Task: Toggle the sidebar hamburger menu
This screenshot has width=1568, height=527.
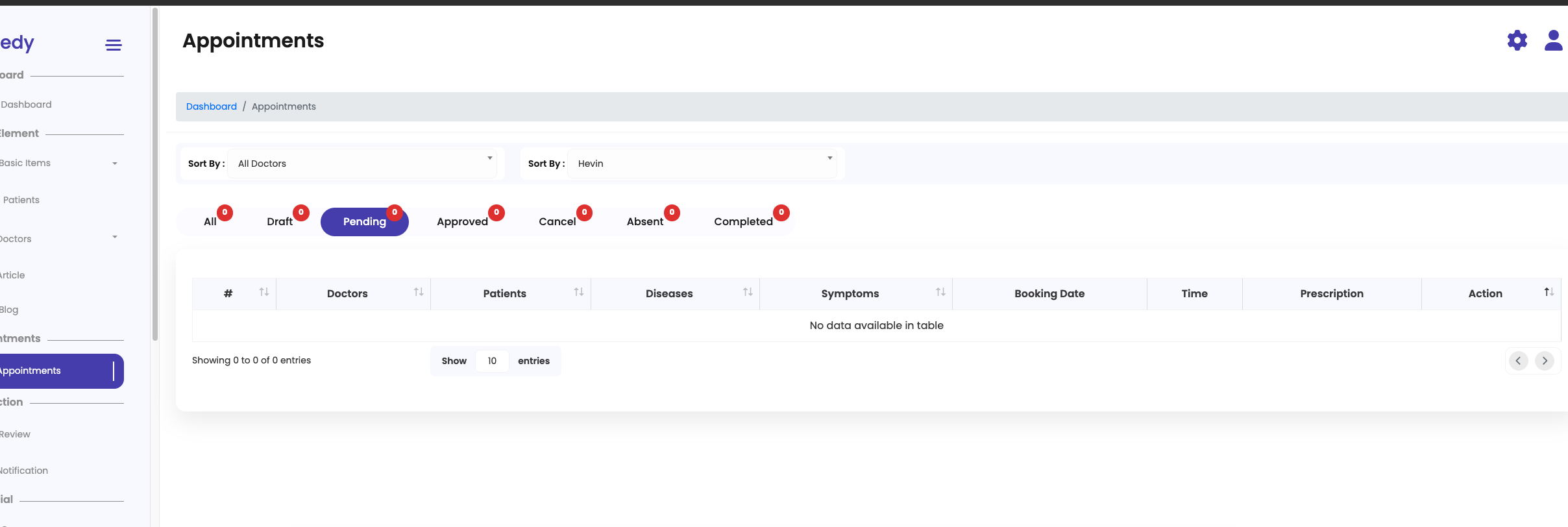Action: [114, 45]
